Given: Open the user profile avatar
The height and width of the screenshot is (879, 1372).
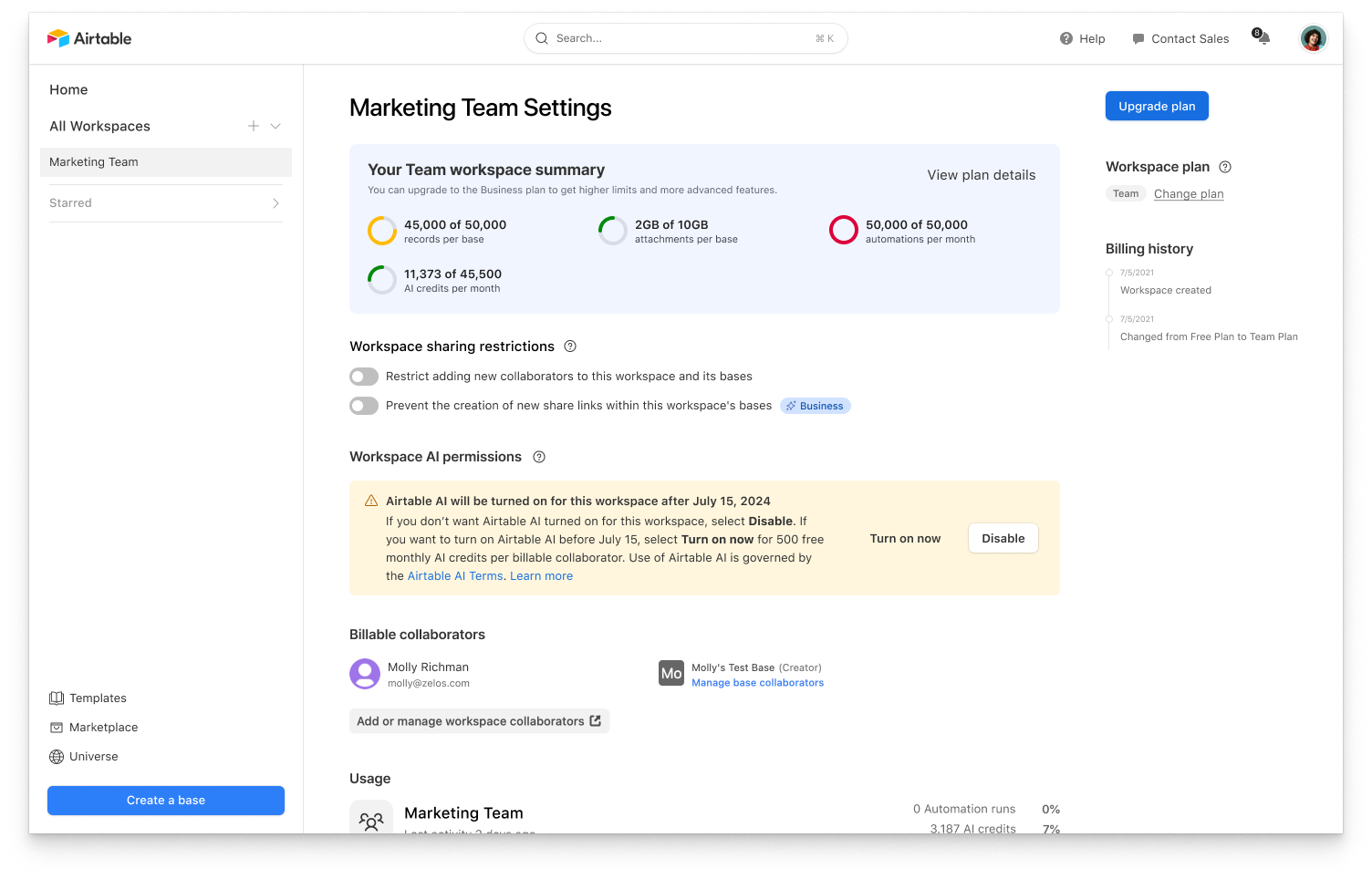Looking at the screenshot, I should coord(1313,38).
